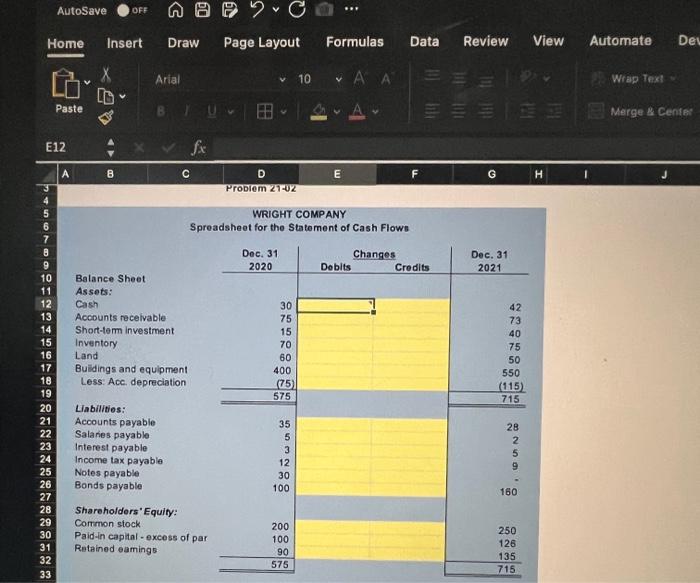Viewport: 700px width, 583px height.
Task: Click the Home icon in title bar
Action: [175, 10]
